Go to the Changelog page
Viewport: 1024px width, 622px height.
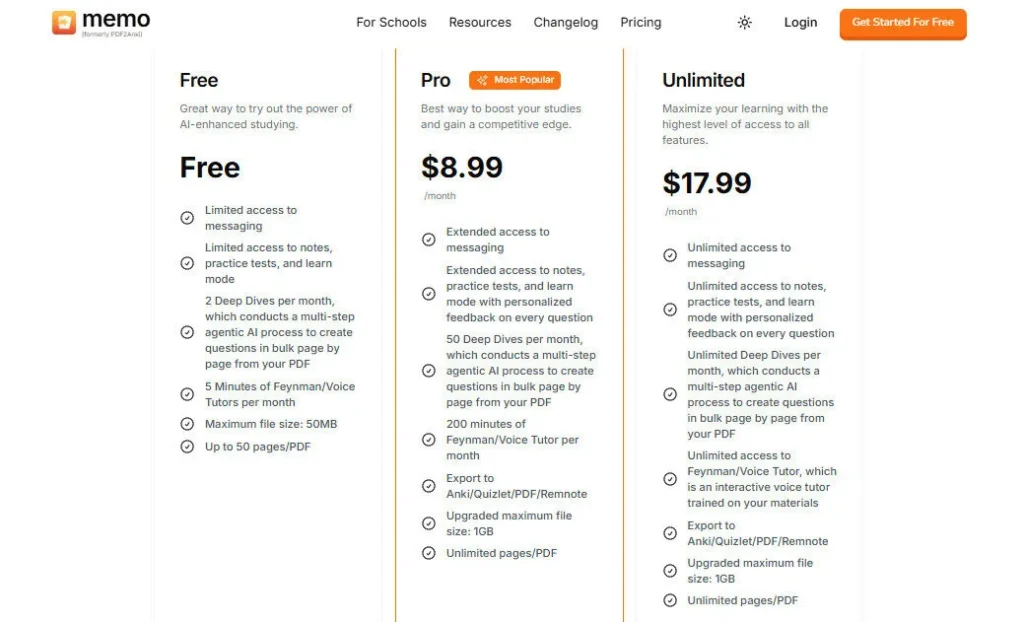[x=565, y=23]
